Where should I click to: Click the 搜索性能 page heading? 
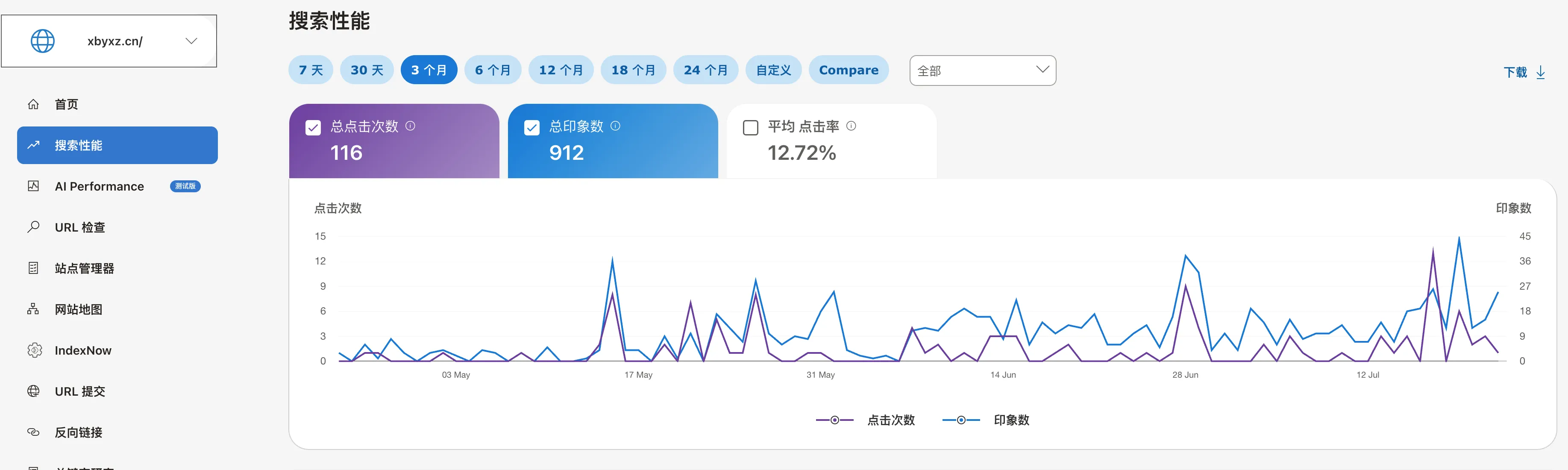(x=329, y=21)
